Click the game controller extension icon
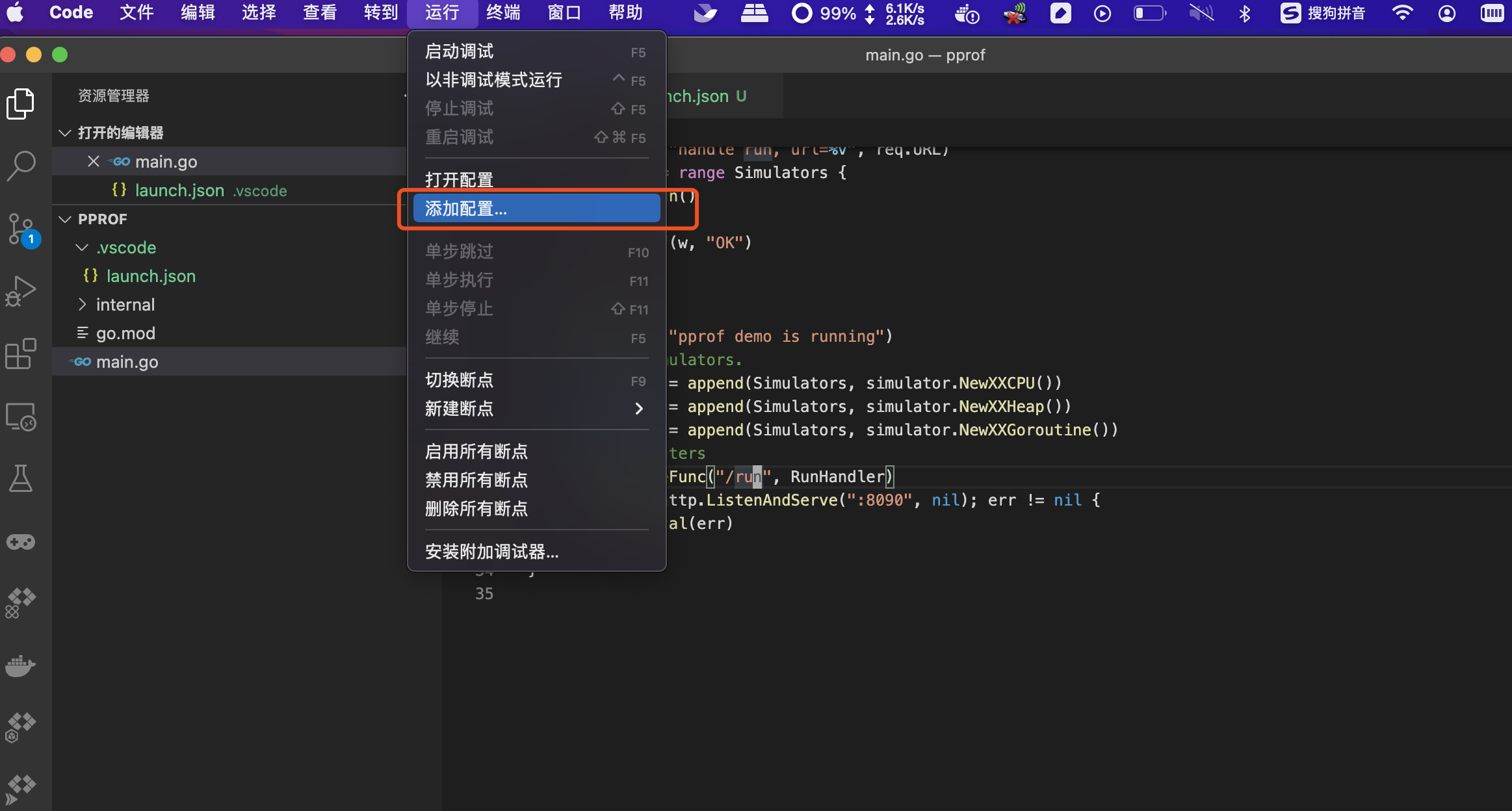1512x811 pixels. click(x=21, y=542)
